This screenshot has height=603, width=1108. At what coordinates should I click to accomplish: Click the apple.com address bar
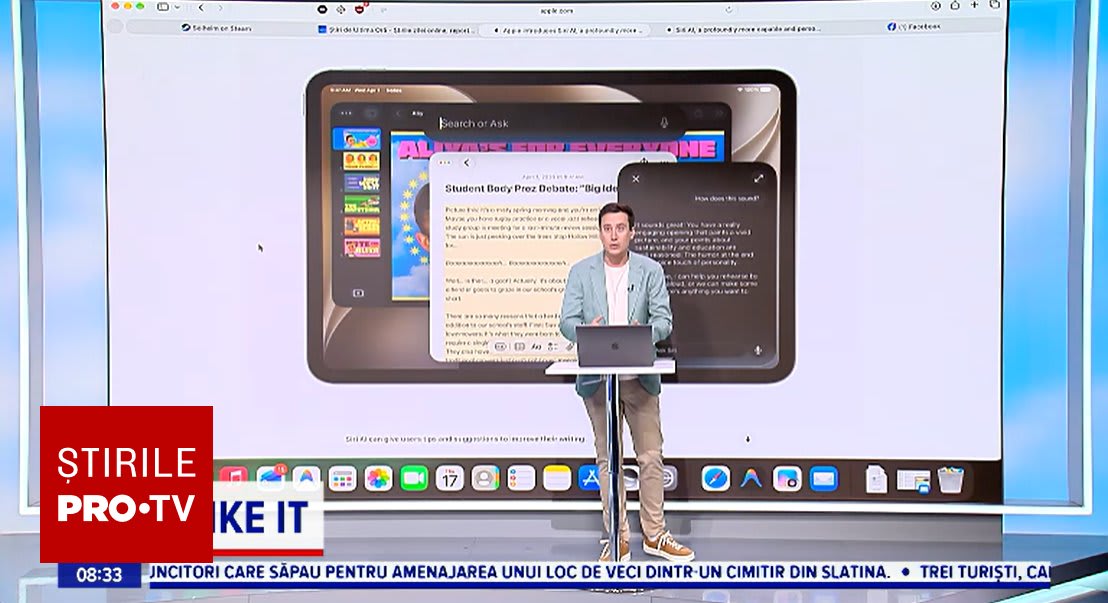tap(558, 10)
